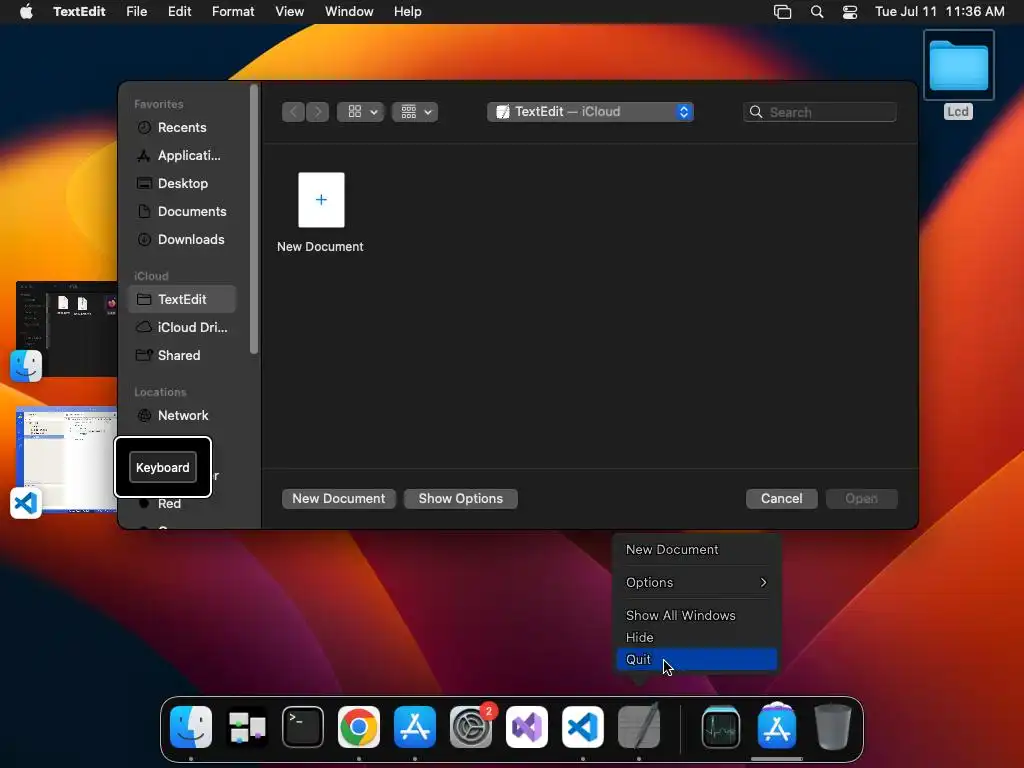Viewport: 1024px width, 768px height.
Task: Open Google Chrome in the Dock
Action: (359, 727)
